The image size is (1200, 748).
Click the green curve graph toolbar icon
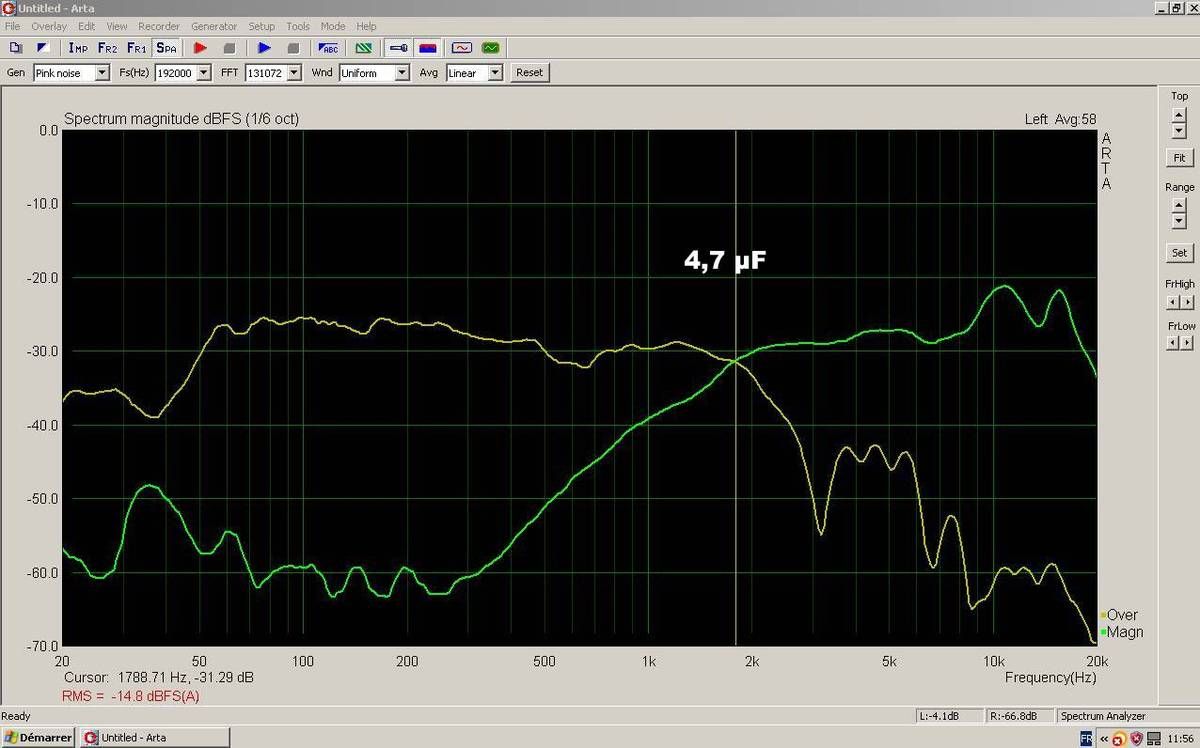490,47
